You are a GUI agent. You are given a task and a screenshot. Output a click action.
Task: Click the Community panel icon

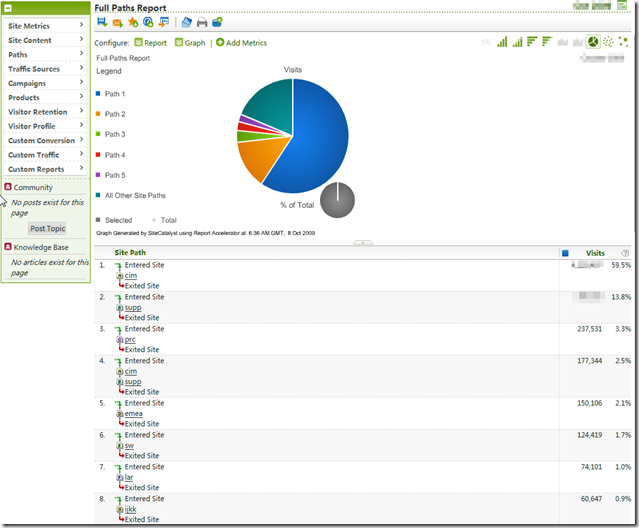pos(8,187)
